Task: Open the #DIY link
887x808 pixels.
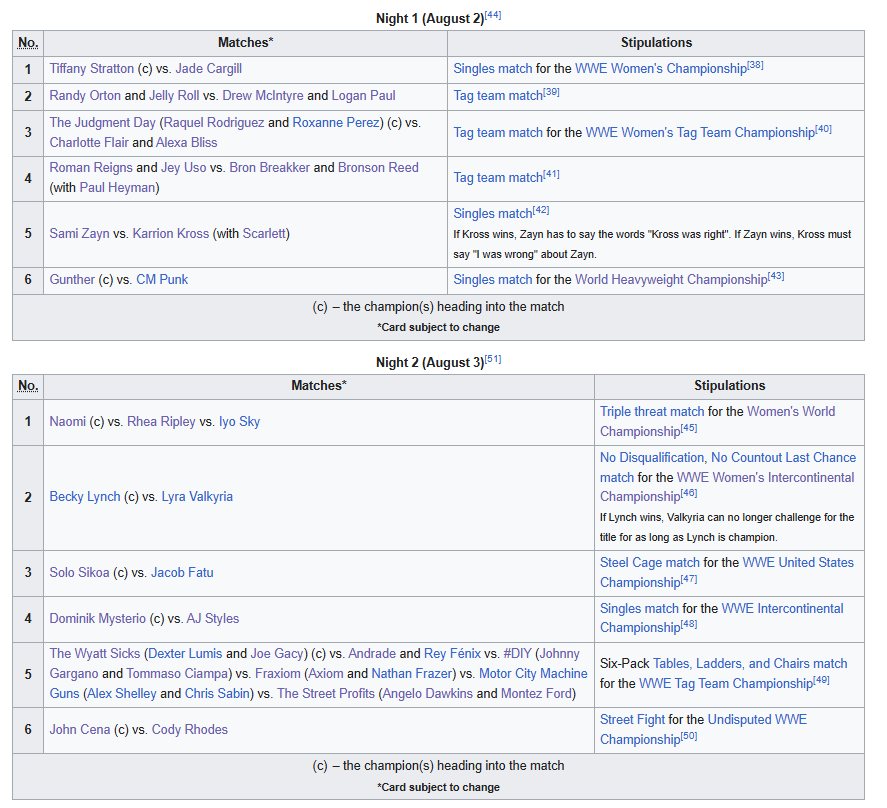Action: [517, 654]
